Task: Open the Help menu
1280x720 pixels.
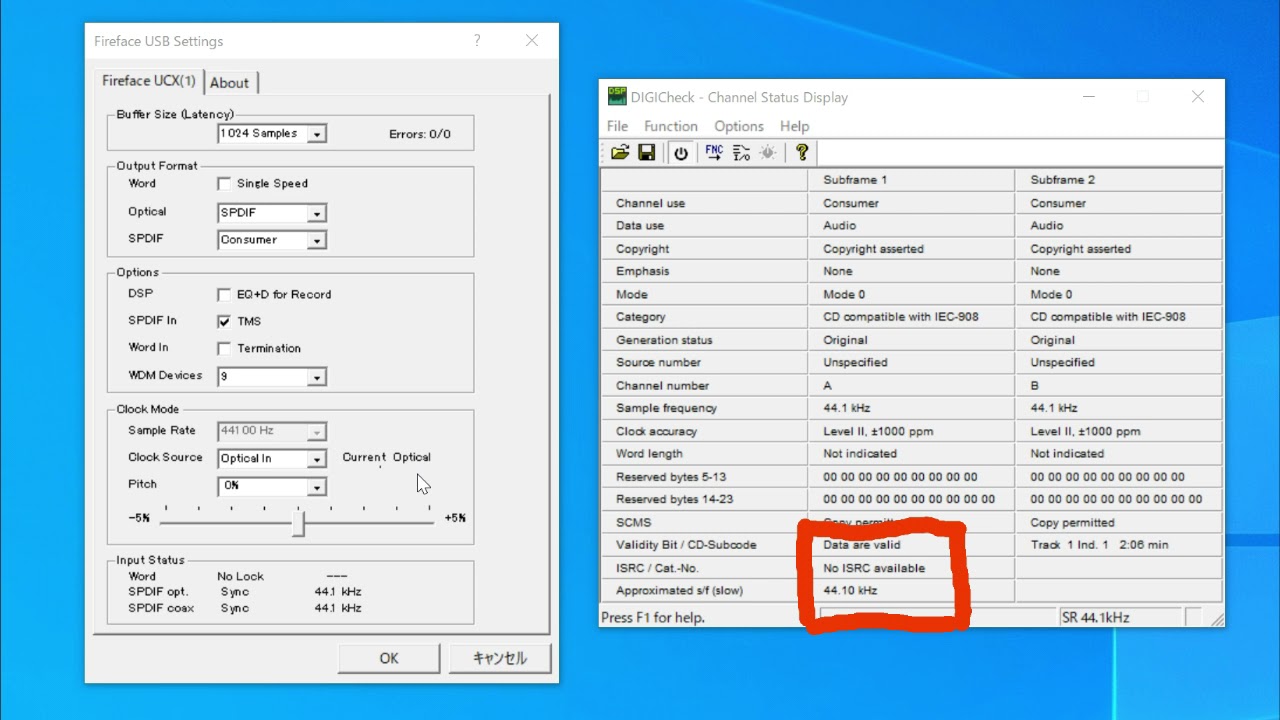Action: click(794, 126)
